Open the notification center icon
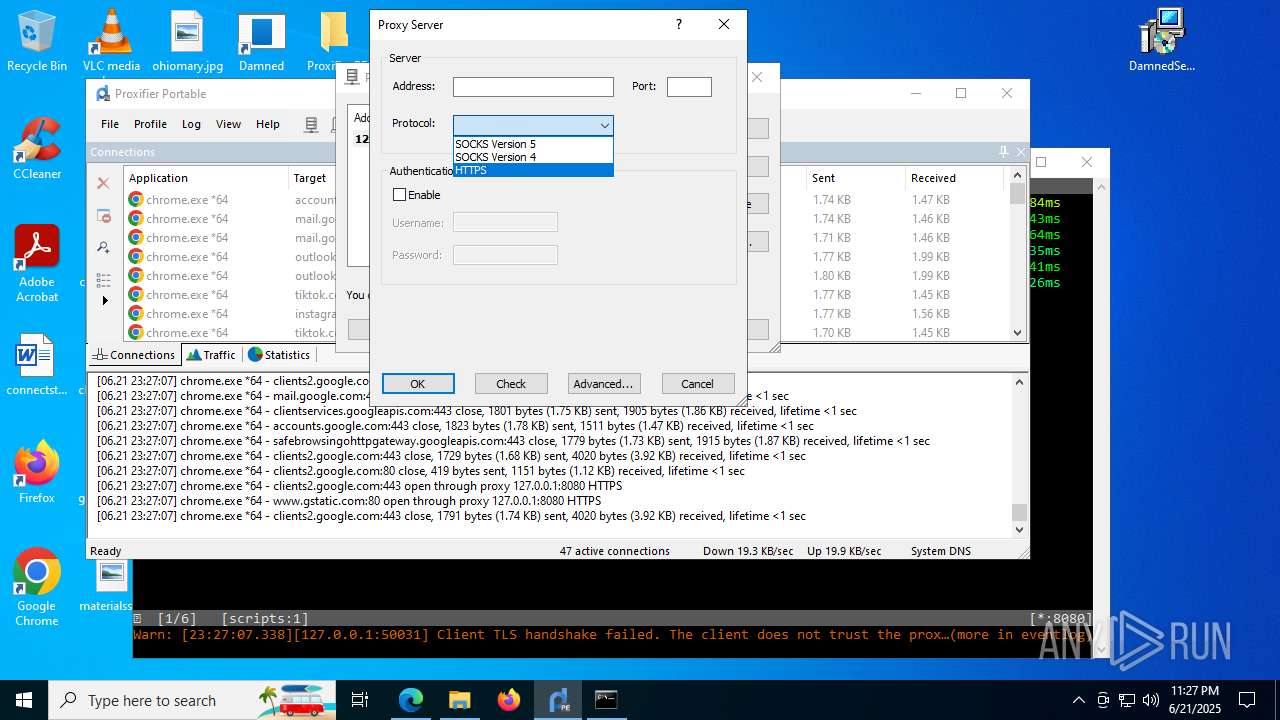This screenshot has width=1280, height=720. tap(1247, 700)
